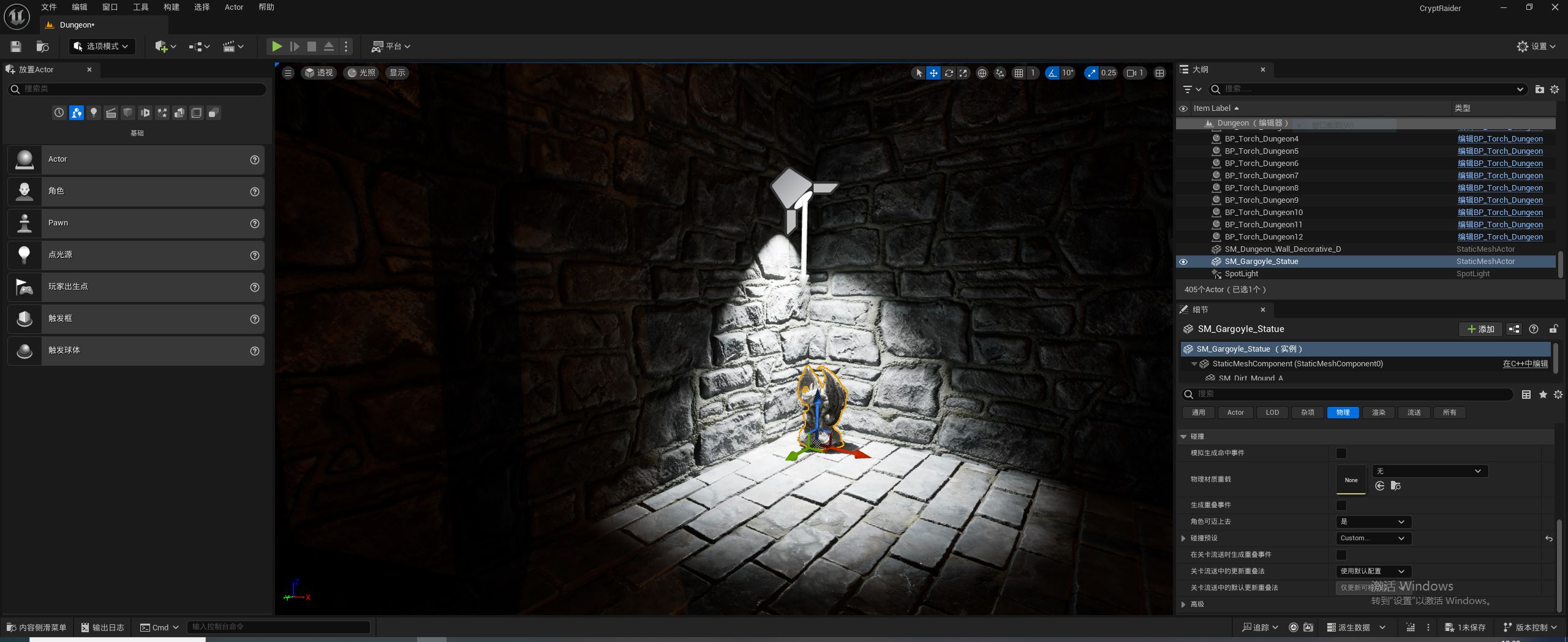This screenshot has width=1568, height=642.
Task: Browse to physical material asset icon
Action: pos(1396,486)
